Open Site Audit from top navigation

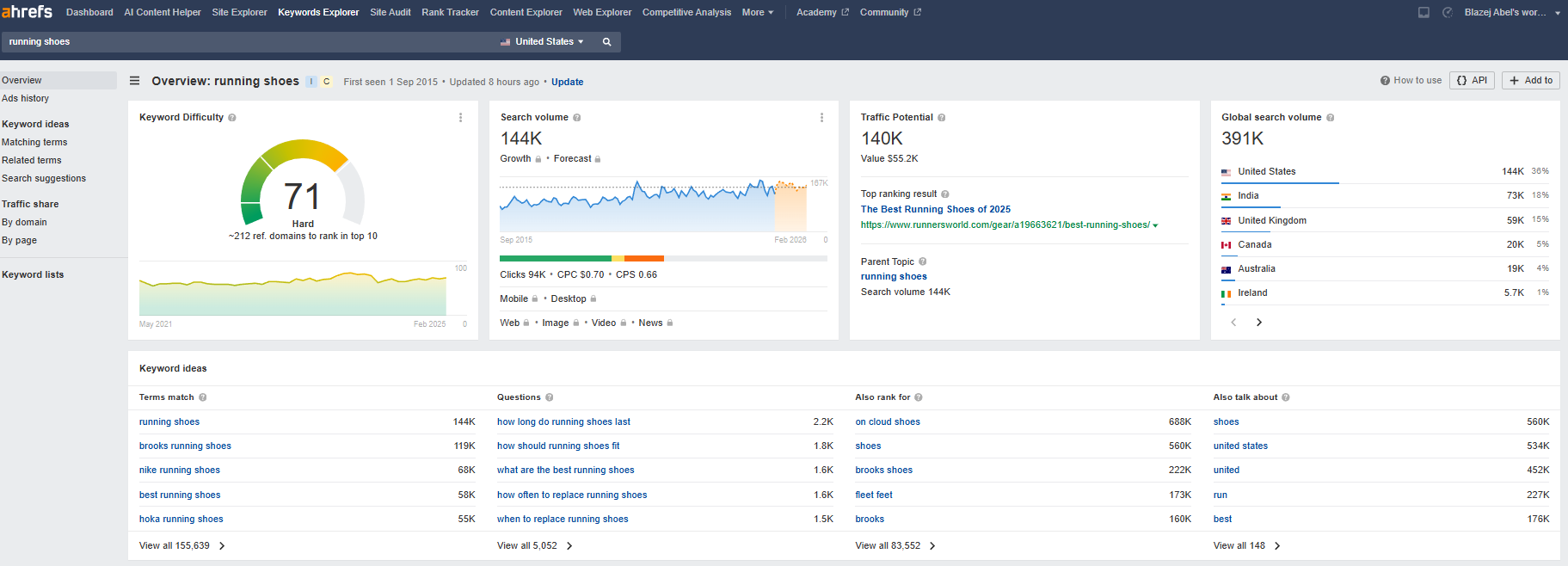390,12
